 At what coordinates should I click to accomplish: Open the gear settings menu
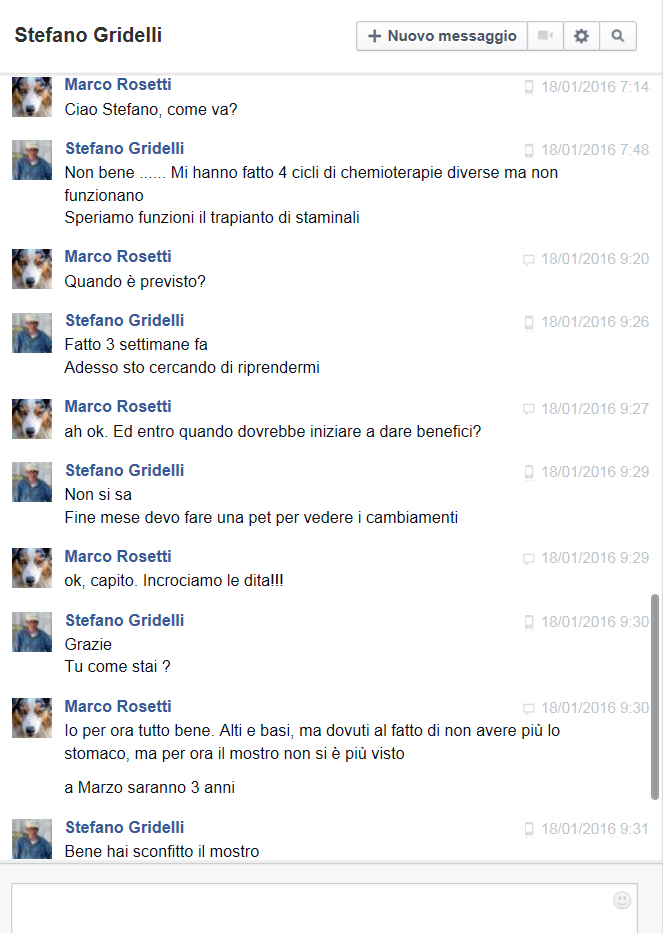(x=581, y=36)
